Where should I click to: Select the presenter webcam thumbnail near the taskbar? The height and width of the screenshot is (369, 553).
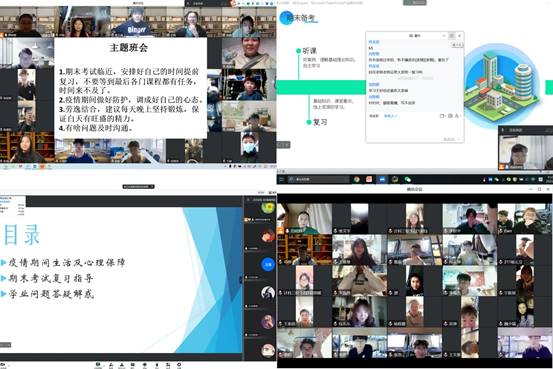click(x=525, y=152)
